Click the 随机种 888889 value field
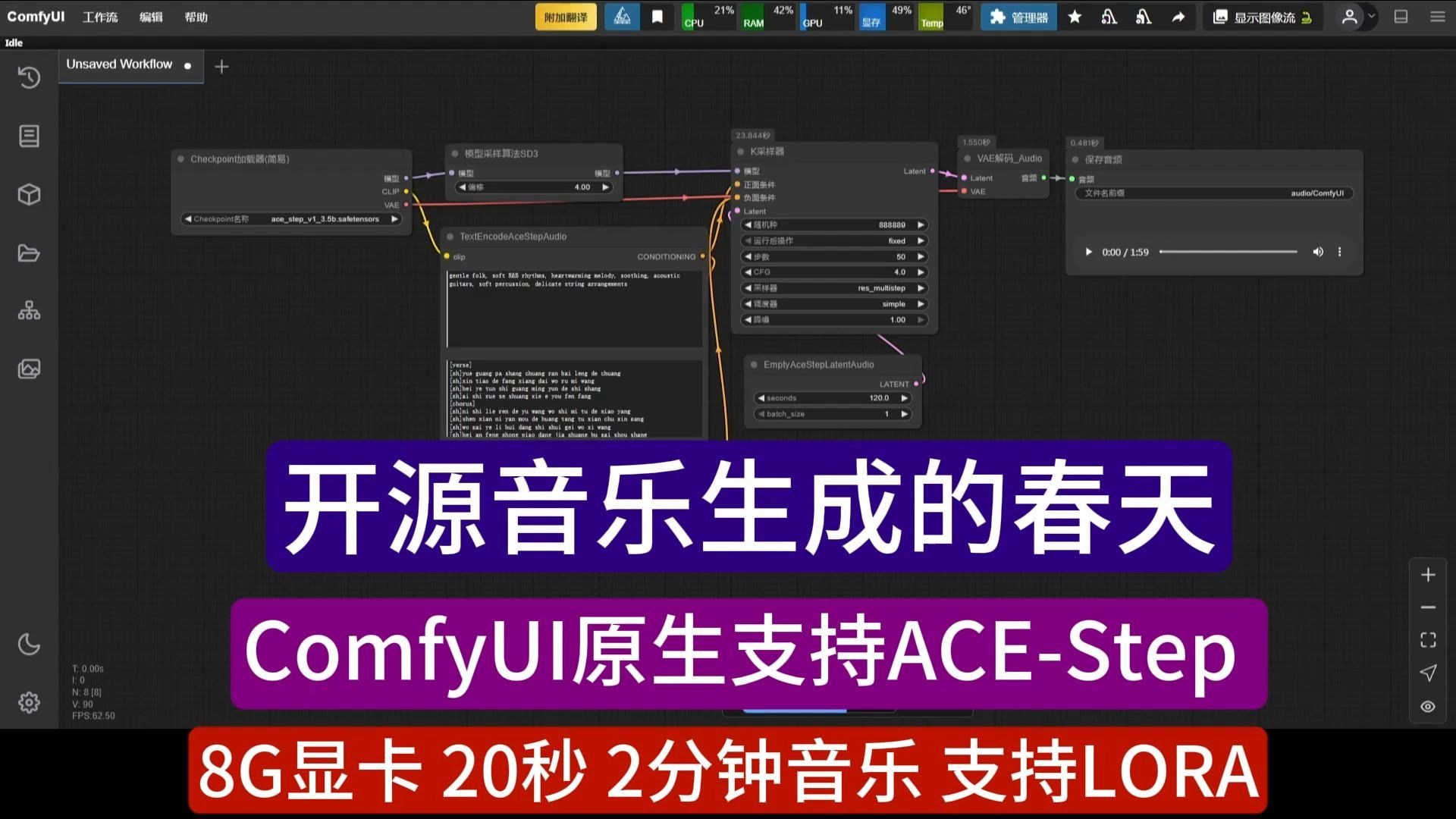Viewport: 1456px width, 819px height. [834, 224]
